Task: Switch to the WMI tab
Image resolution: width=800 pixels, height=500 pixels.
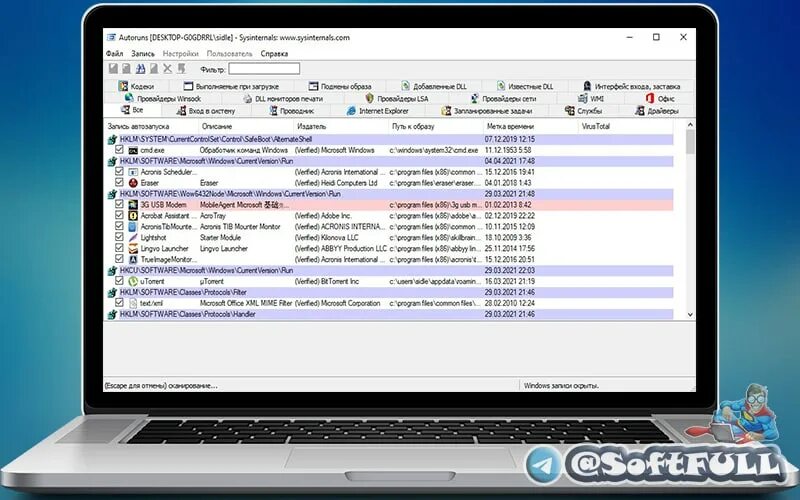Action: click(x=591, y=98)
